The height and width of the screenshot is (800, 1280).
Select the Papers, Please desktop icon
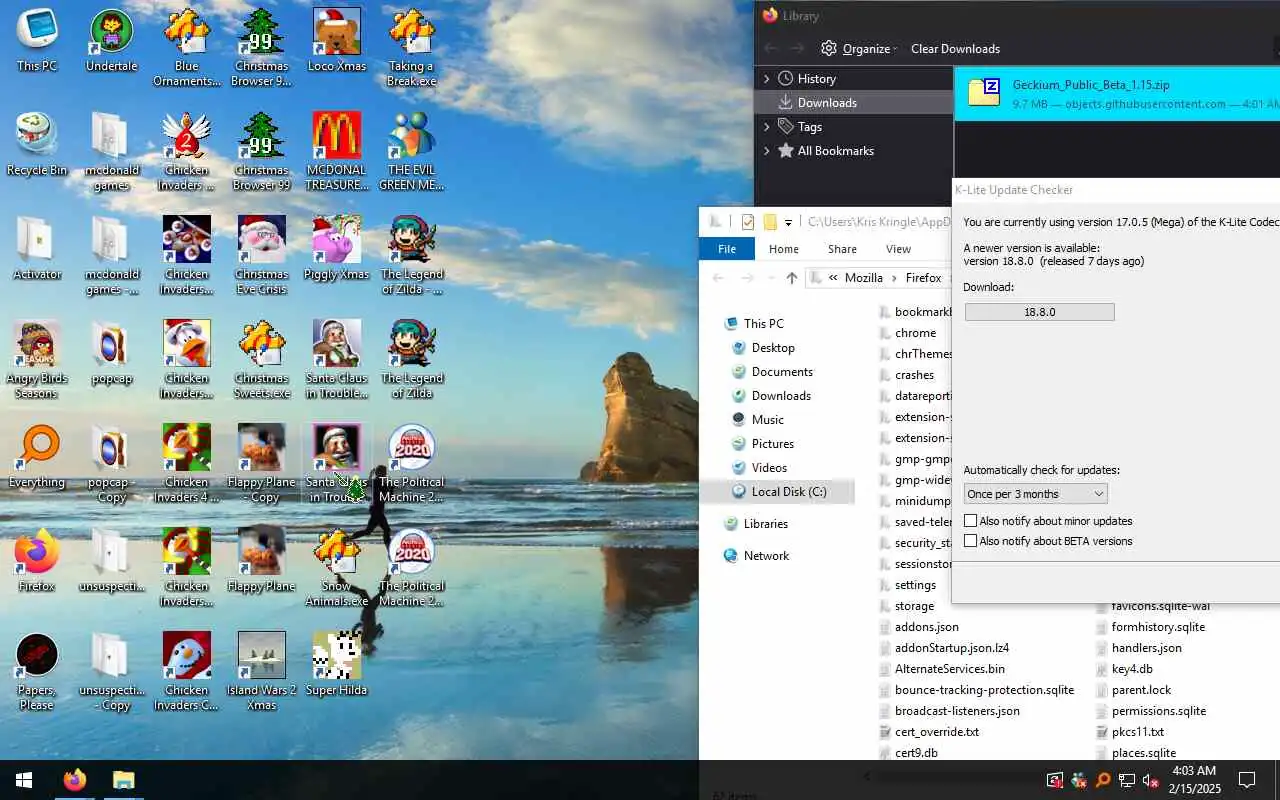37,671
